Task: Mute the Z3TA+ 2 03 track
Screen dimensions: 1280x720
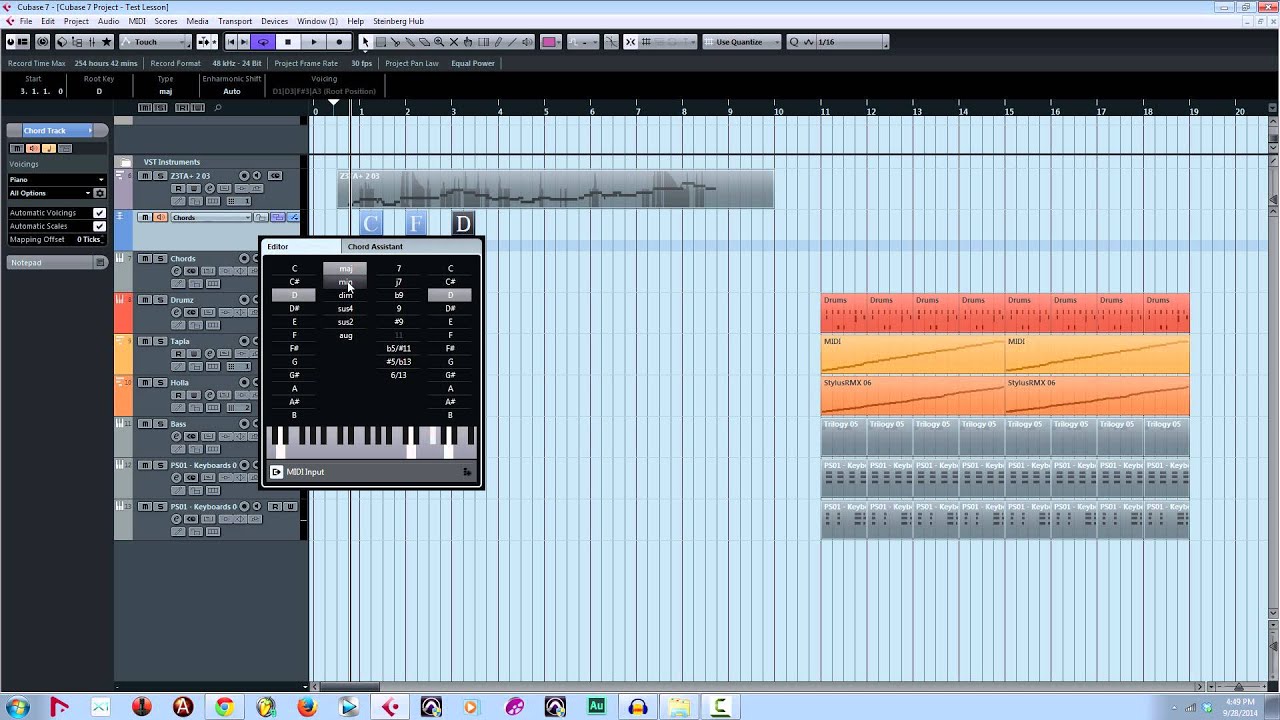Action: [x=145, y=176]
